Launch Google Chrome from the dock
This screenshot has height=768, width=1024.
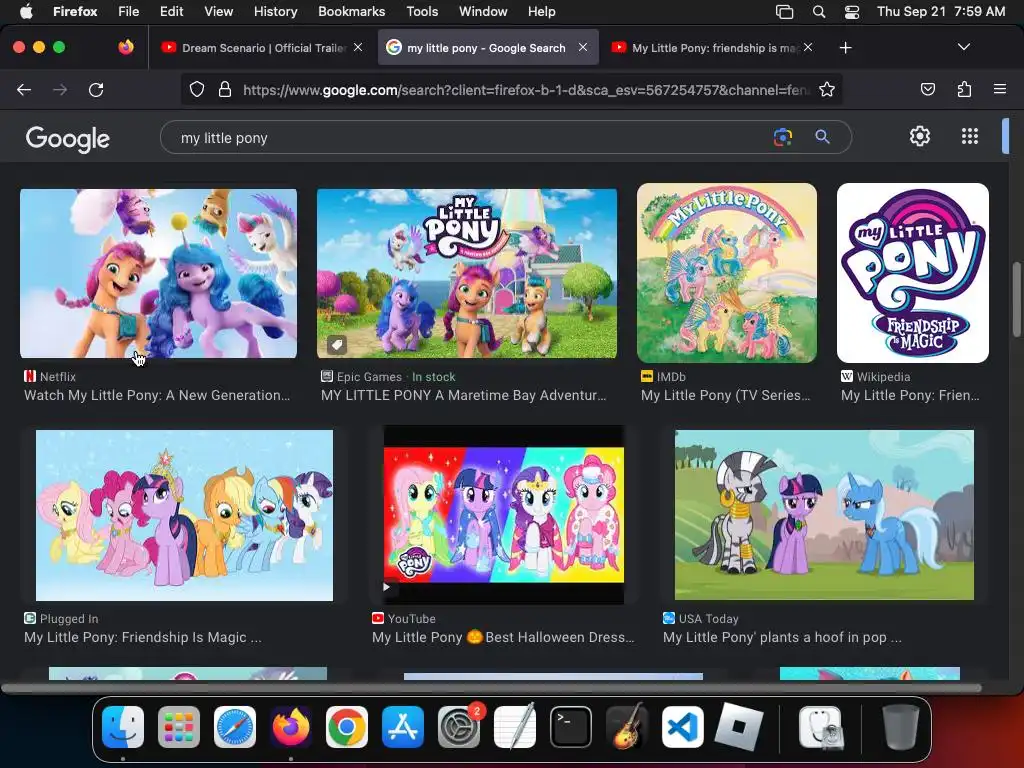(x=347, y=726)
